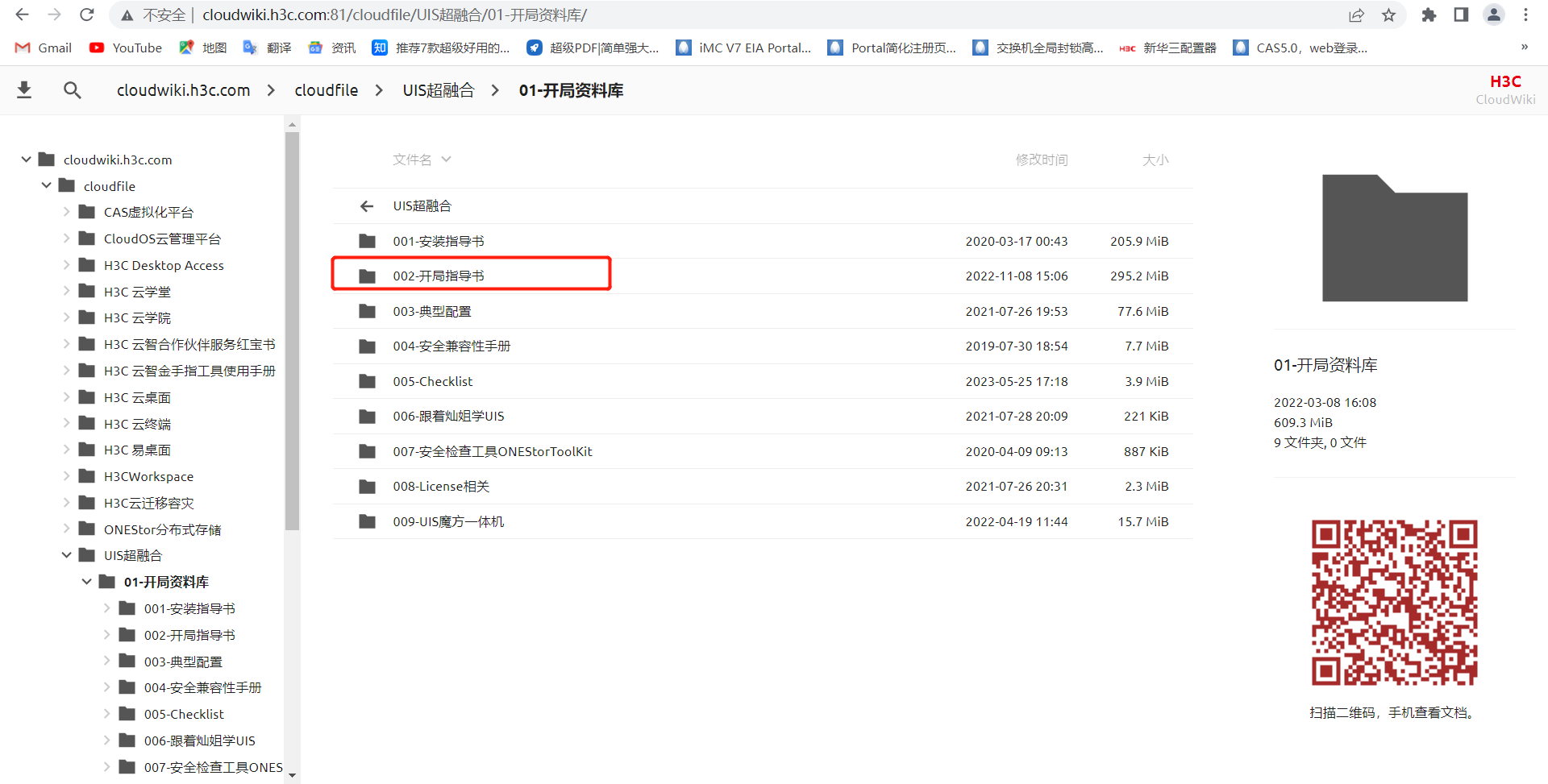Open the browser extensions puzzle icon
This screenshot has height=784, width=1548.
pyautogui.click(x=1429, y=15)
